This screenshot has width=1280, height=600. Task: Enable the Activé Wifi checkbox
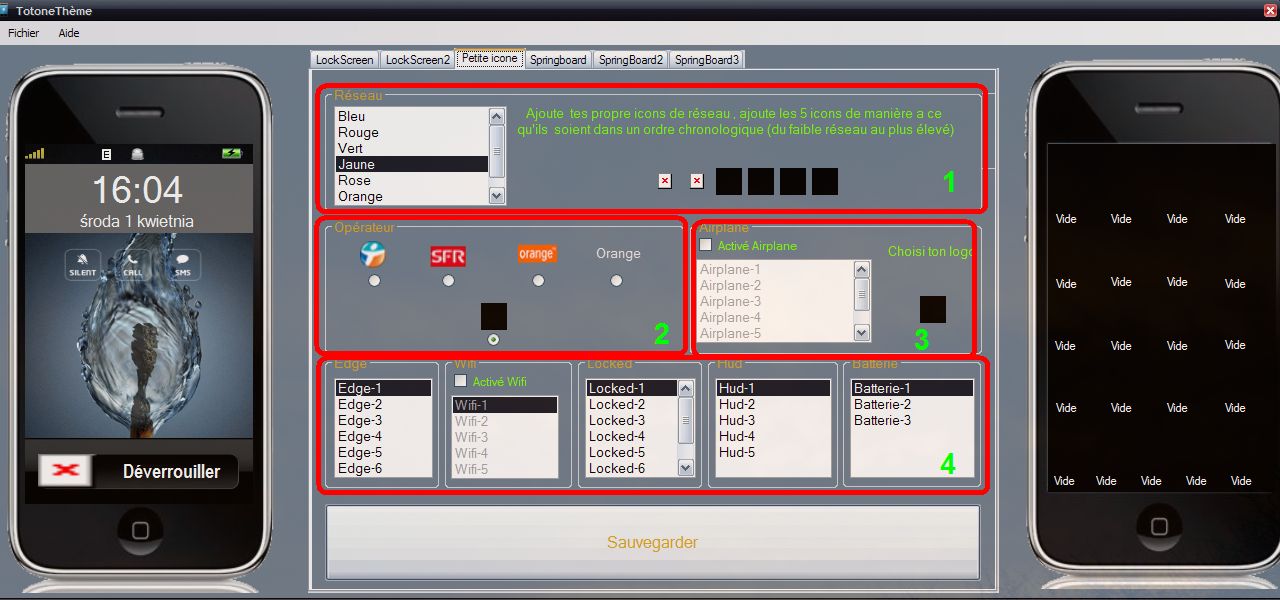[x=460, y=381]
